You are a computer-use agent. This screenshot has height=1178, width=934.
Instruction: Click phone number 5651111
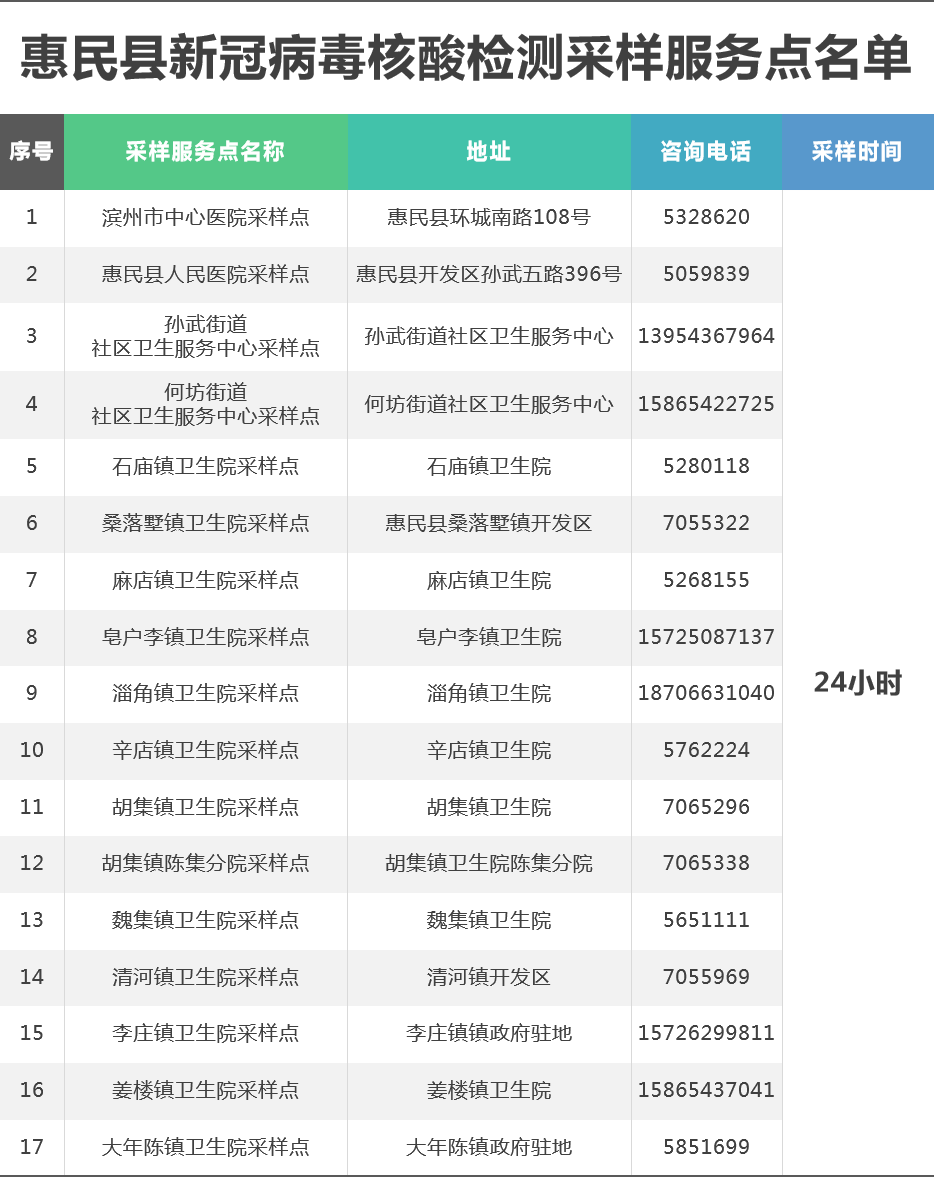point(706,920)
